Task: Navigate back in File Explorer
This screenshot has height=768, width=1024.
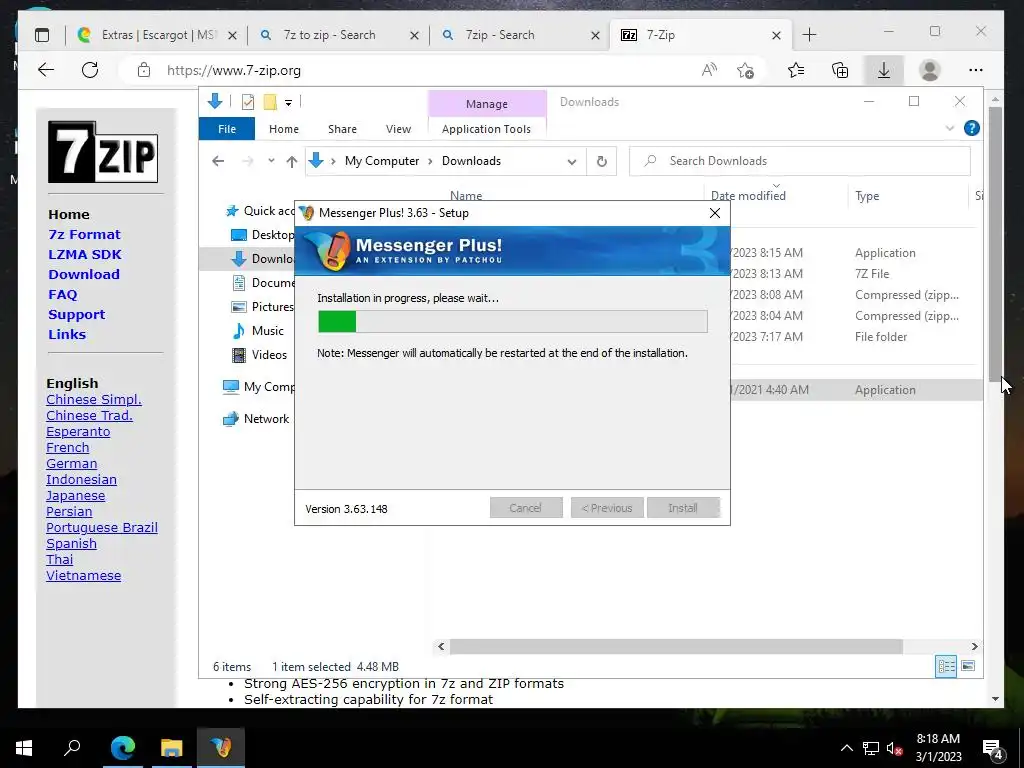Action: [x=218, y=161]
